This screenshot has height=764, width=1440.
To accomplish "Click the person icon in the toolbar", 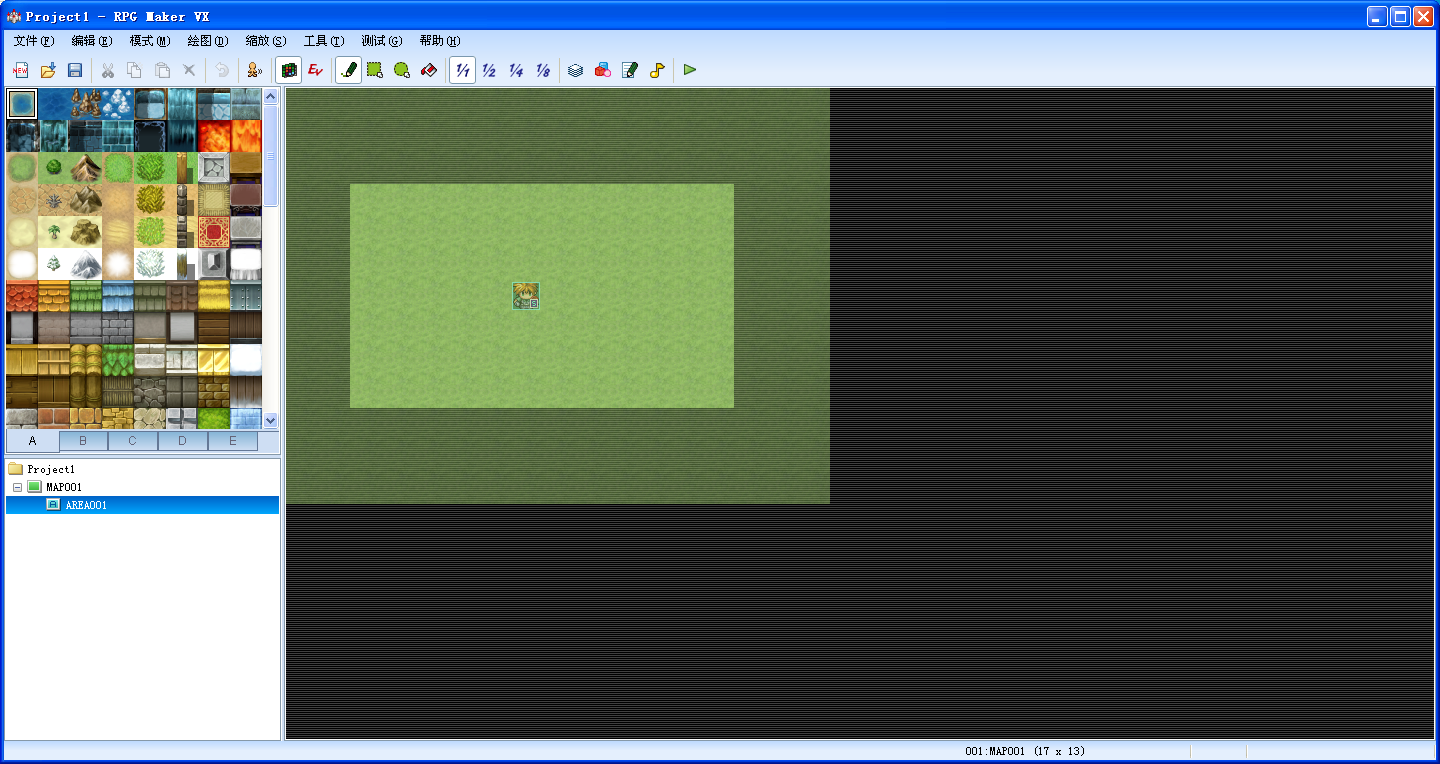I will coord(254,70).
